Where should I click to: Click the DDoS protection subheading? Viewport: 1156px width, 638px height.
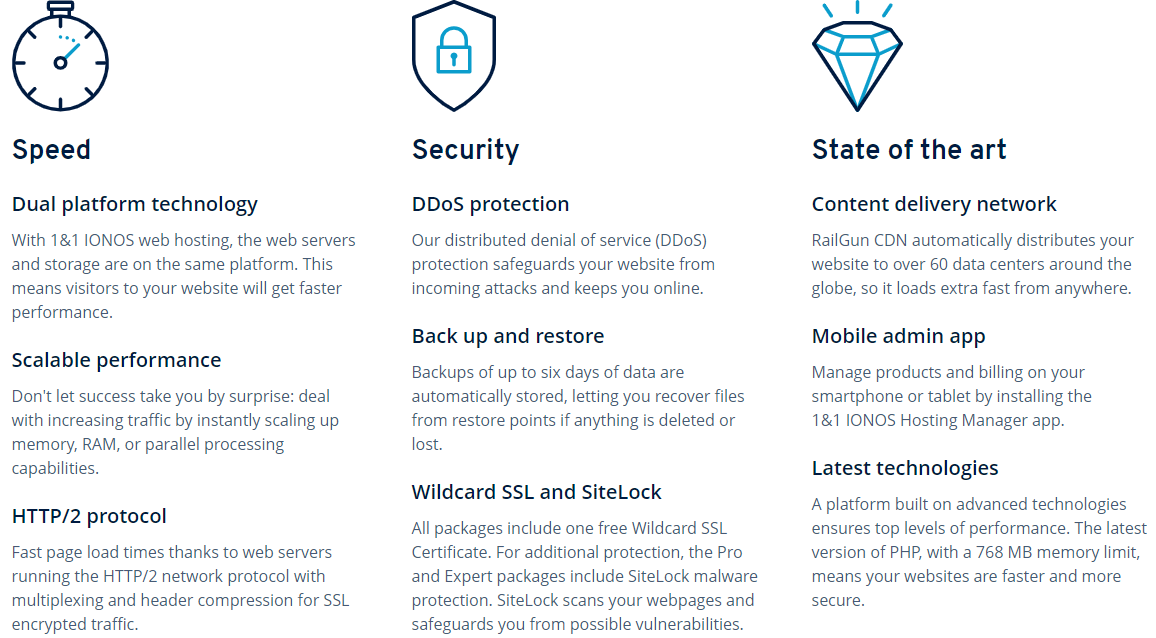pos(490,204)
